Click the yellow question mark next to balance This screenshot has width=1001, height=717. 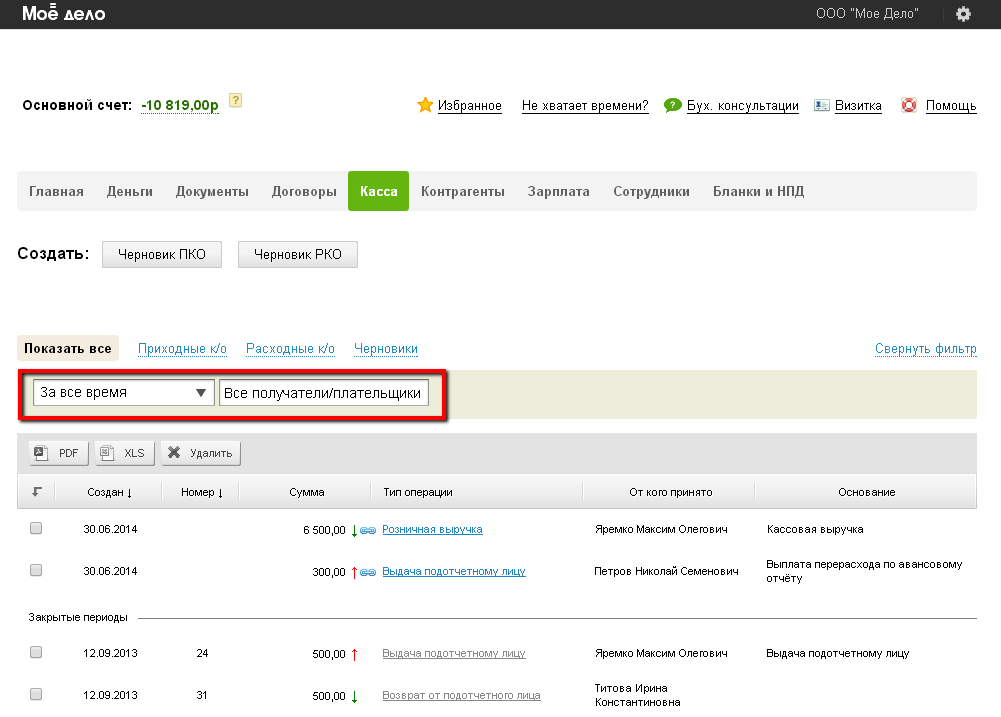236,100
